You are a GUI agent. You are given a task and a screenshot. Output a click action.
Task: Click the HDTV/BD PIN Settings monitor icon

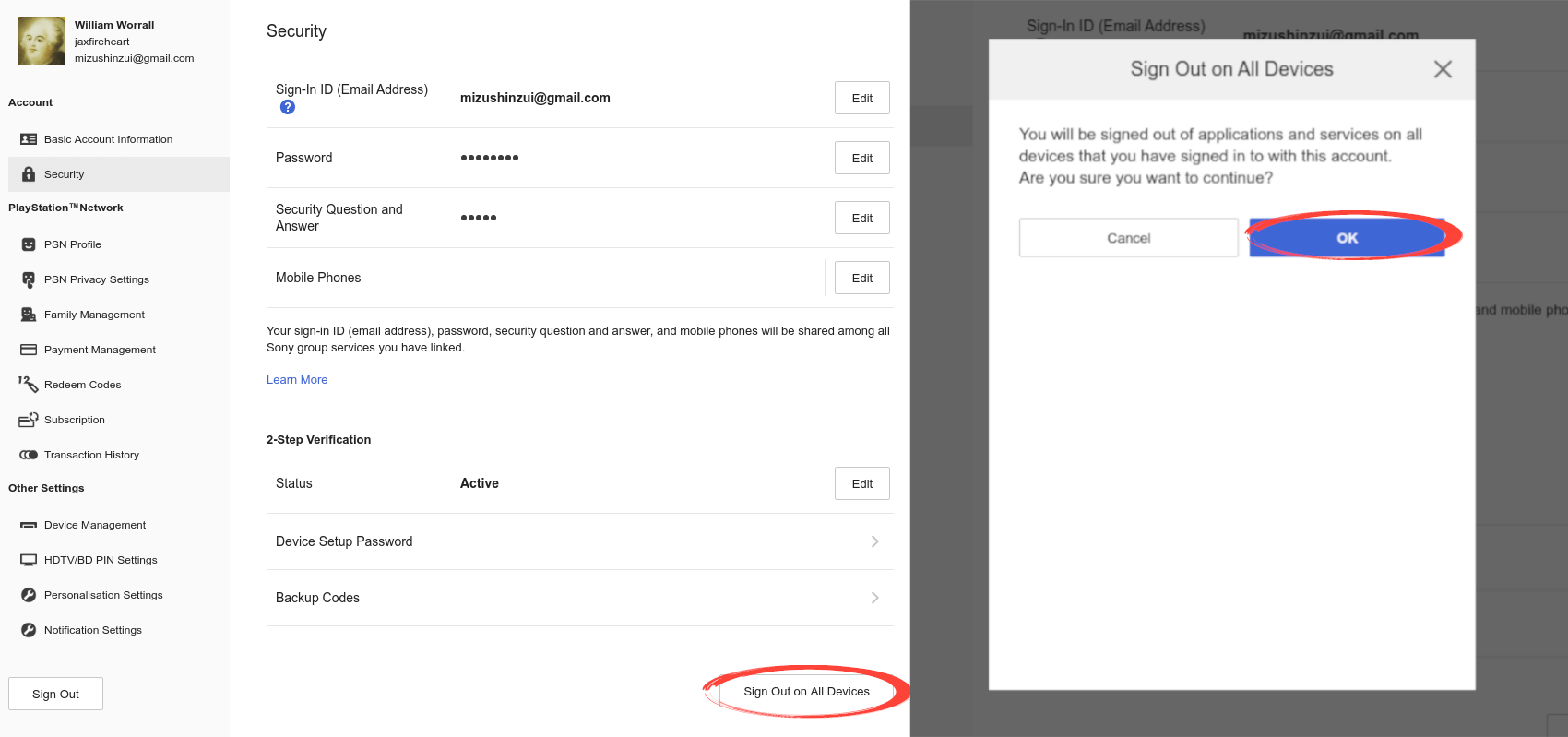[x=29, y=560]
